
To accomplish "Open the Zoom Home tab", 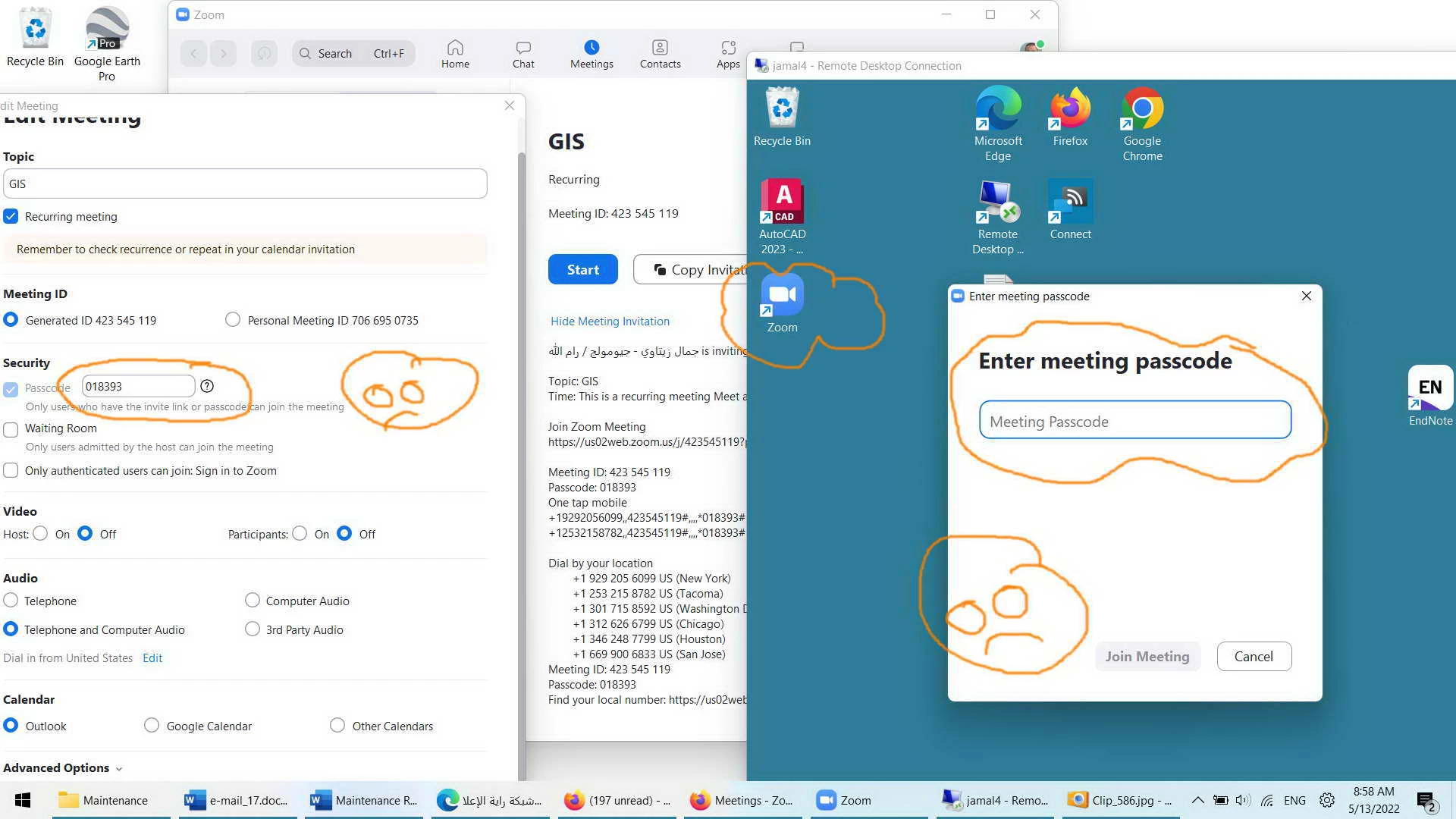I will click(455, 54).
